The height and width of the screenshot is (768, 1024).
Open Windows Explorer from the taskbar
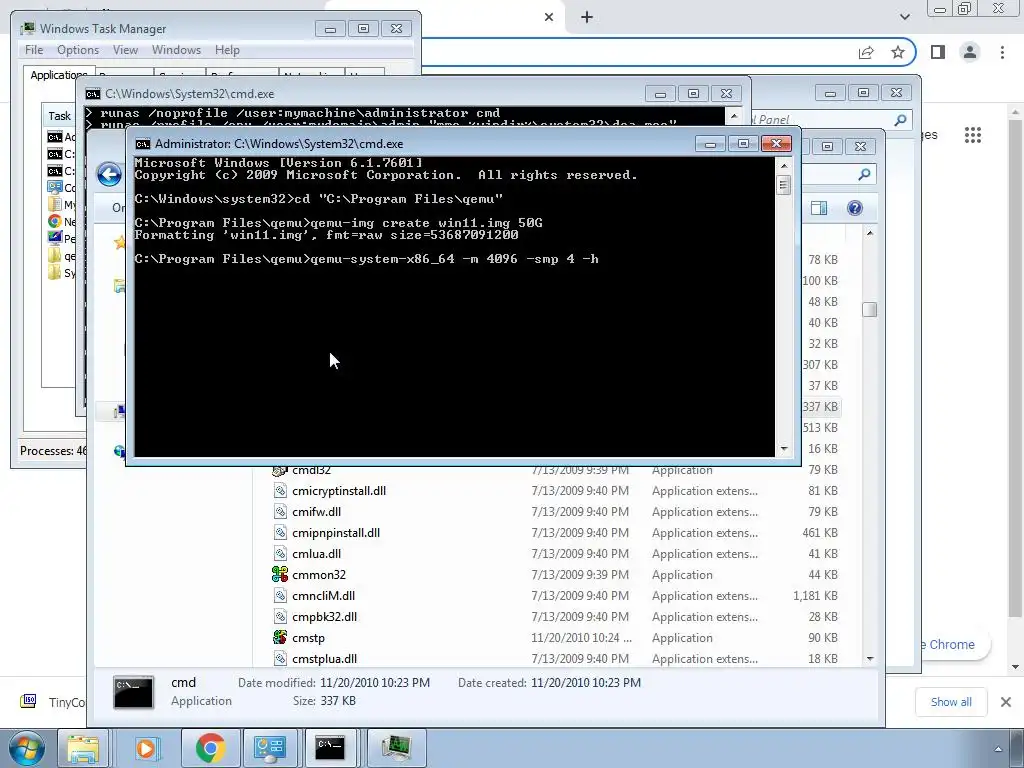(83, 748)
